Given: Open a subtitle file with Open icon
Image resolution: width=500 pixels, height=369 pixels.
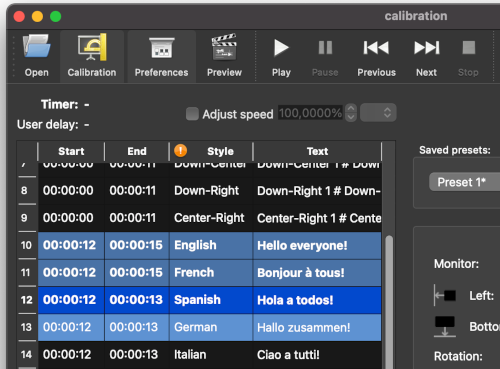Looking at the screenshot, I should (x=36, y=55).
